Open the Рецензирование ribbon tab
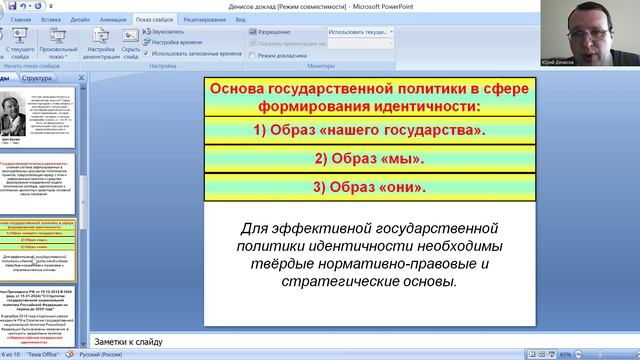 click(x=204, y=20)
